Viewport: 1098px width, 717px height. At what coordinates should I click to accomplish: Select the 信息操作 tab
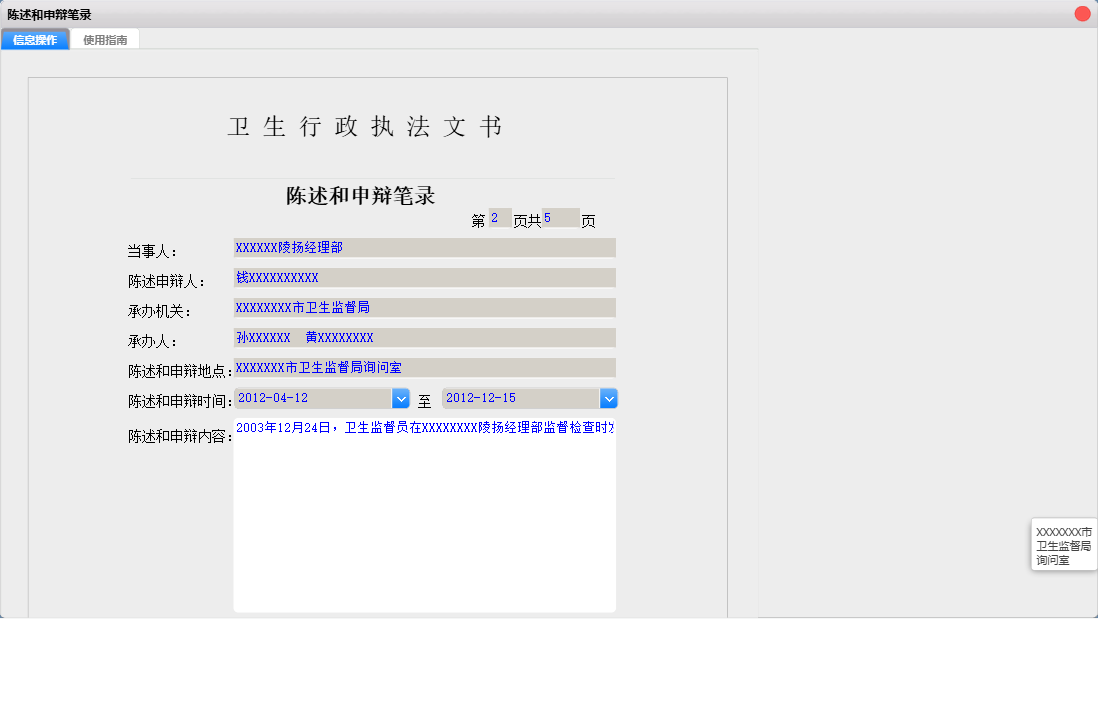(35, 39)
